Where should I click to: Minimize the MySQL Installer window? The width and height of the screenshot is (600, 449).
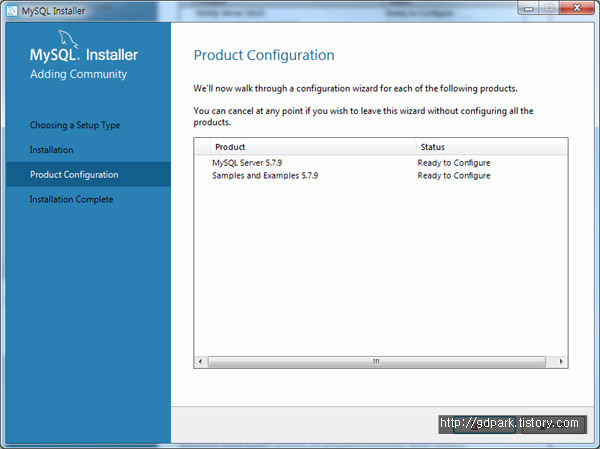click(x=529, y=8)
